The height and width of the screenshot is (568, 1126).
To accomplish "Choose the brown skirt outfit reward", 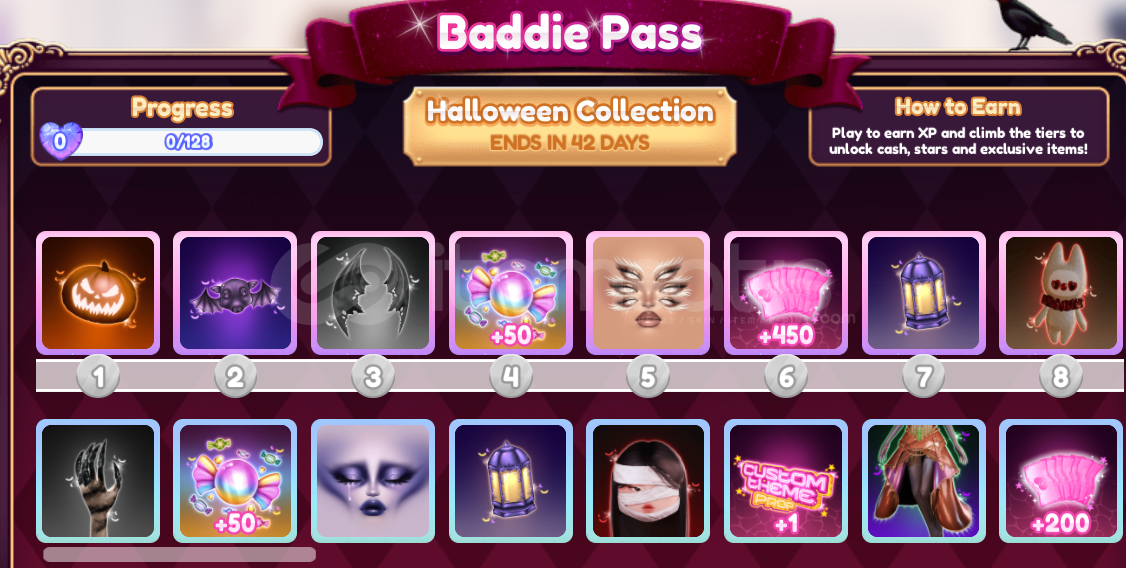I will (923, 481).
